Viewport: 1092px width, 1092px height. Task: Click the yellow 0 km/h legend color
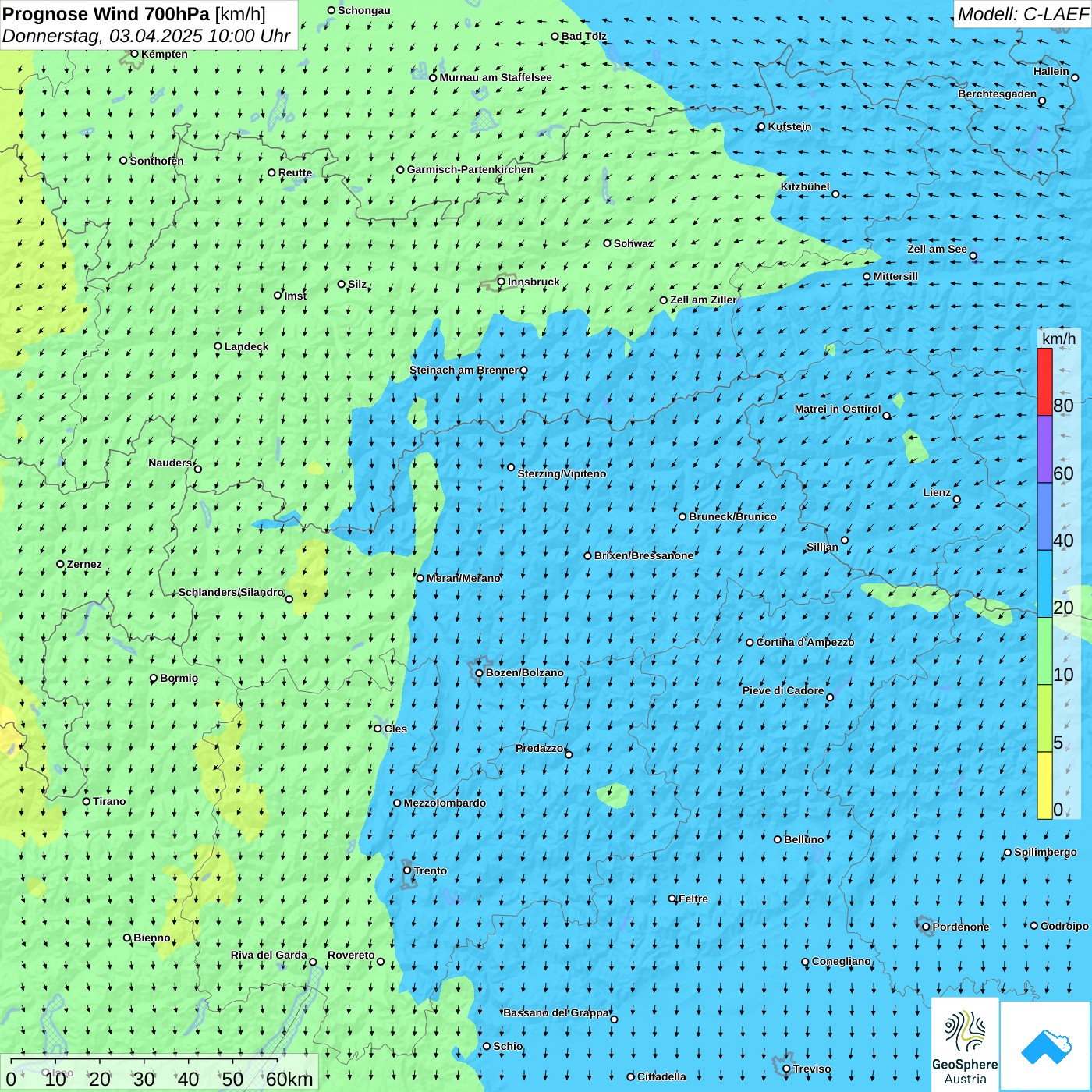point(1044,785)
